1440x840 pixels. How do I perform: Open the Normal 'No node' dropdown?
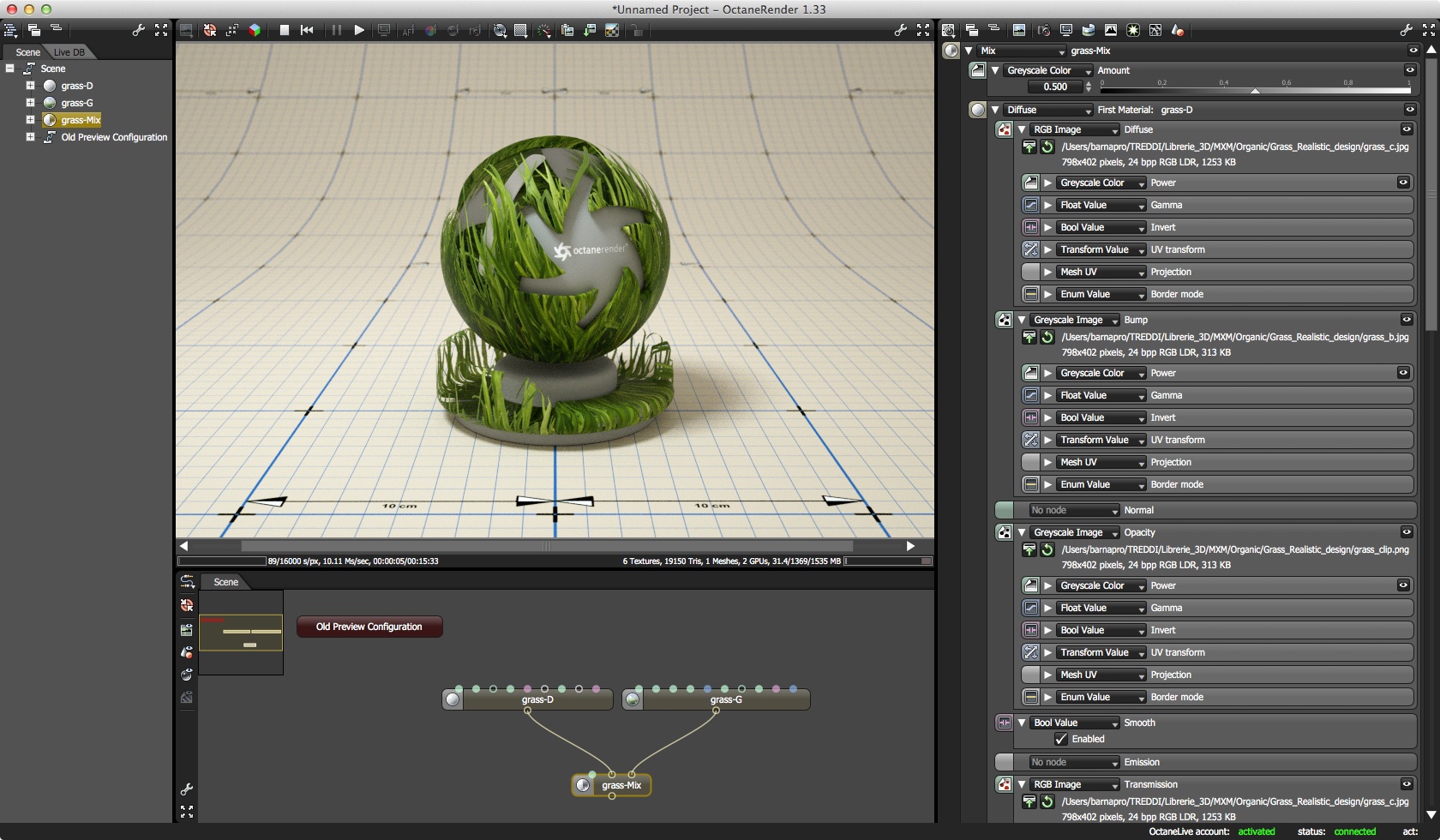point(1075,510)
